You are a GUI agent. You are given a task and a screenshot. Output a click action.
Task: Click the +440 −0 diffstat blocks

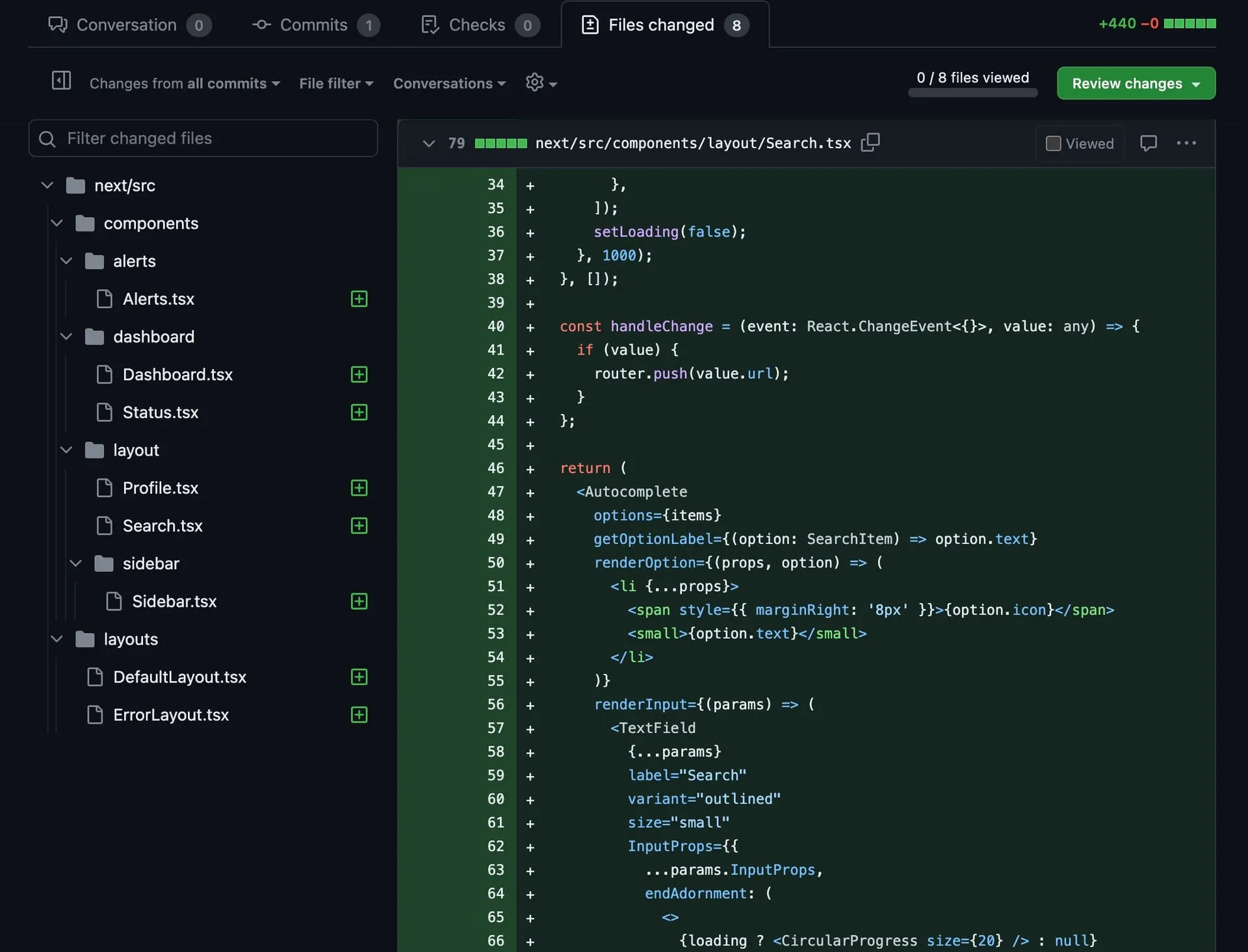[x=1189, y=24]
